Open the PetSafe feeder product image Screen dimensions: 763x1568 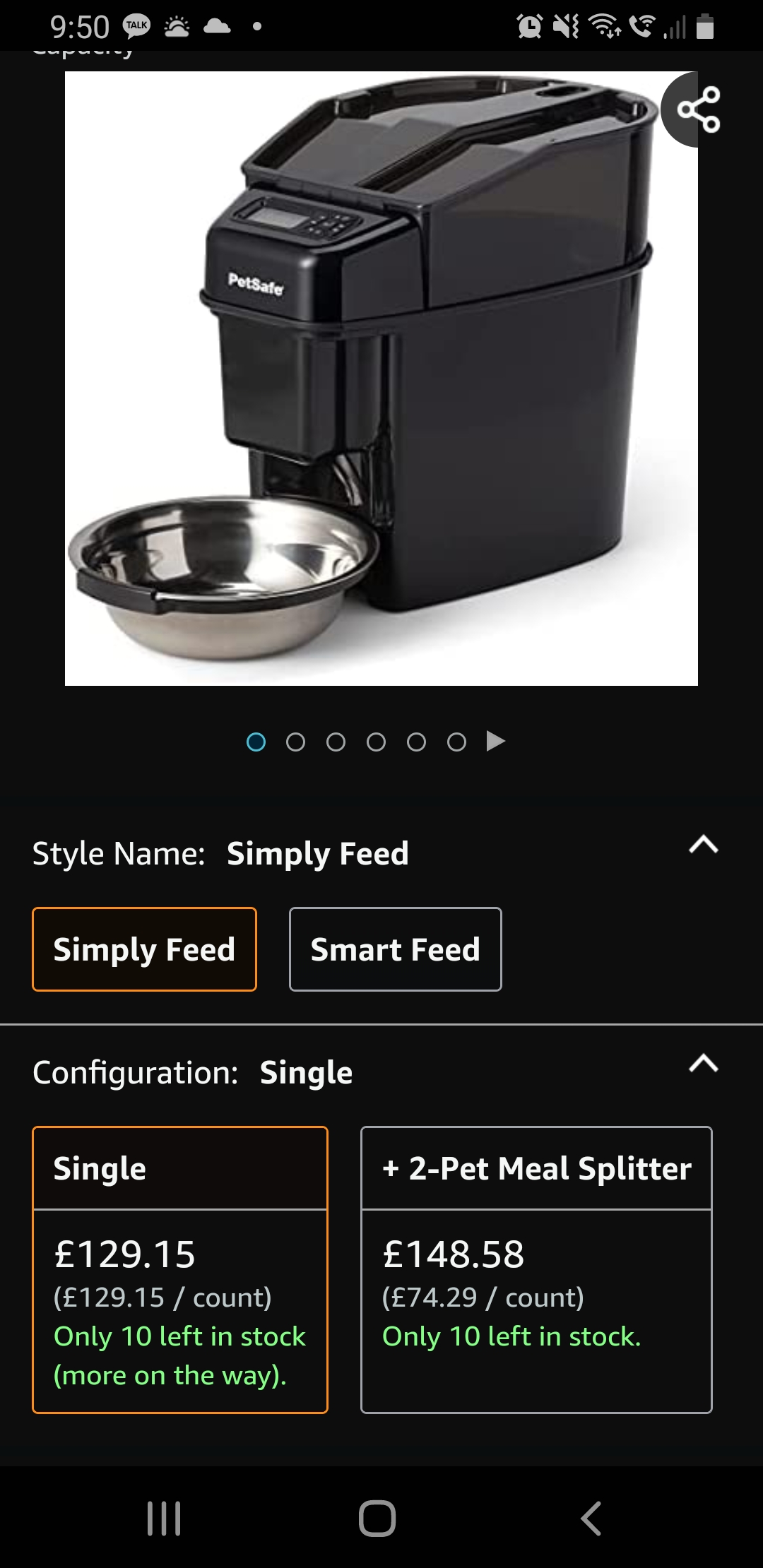[x=381, y=379]
